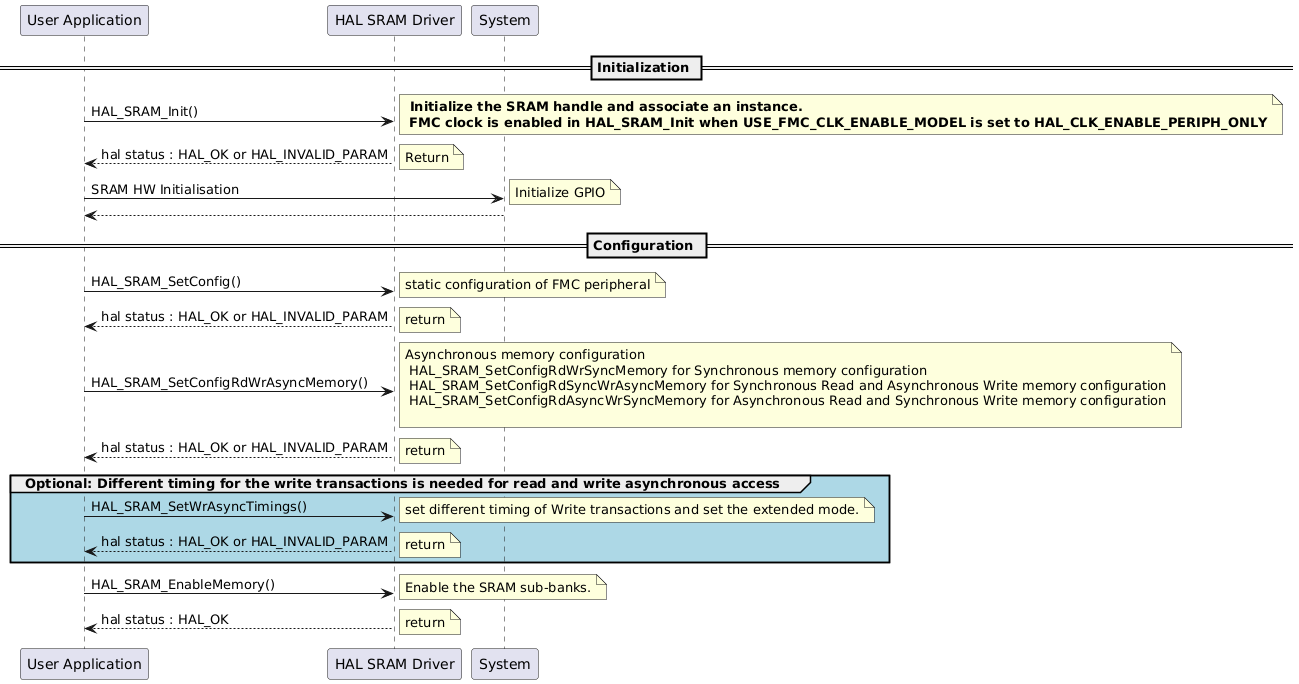Click the 'Configuration' section divider label

pyautogui.click(x=647, y=245)
